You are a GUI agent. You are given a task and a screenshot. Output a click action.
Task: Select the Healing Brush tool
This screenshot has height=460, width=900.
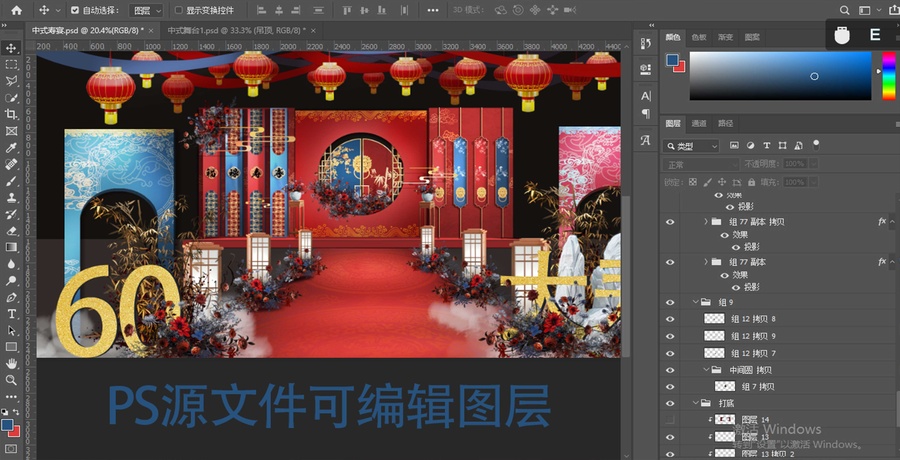click(11, 164)
